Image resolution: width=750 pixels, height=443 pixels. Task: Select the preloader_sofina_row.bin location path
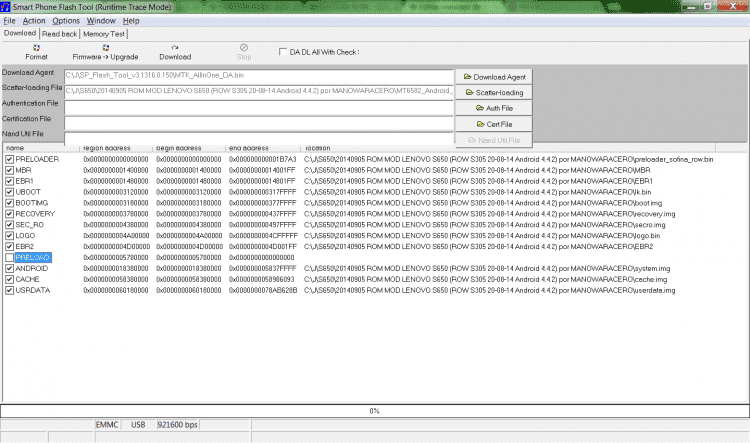tap(508, 159)
